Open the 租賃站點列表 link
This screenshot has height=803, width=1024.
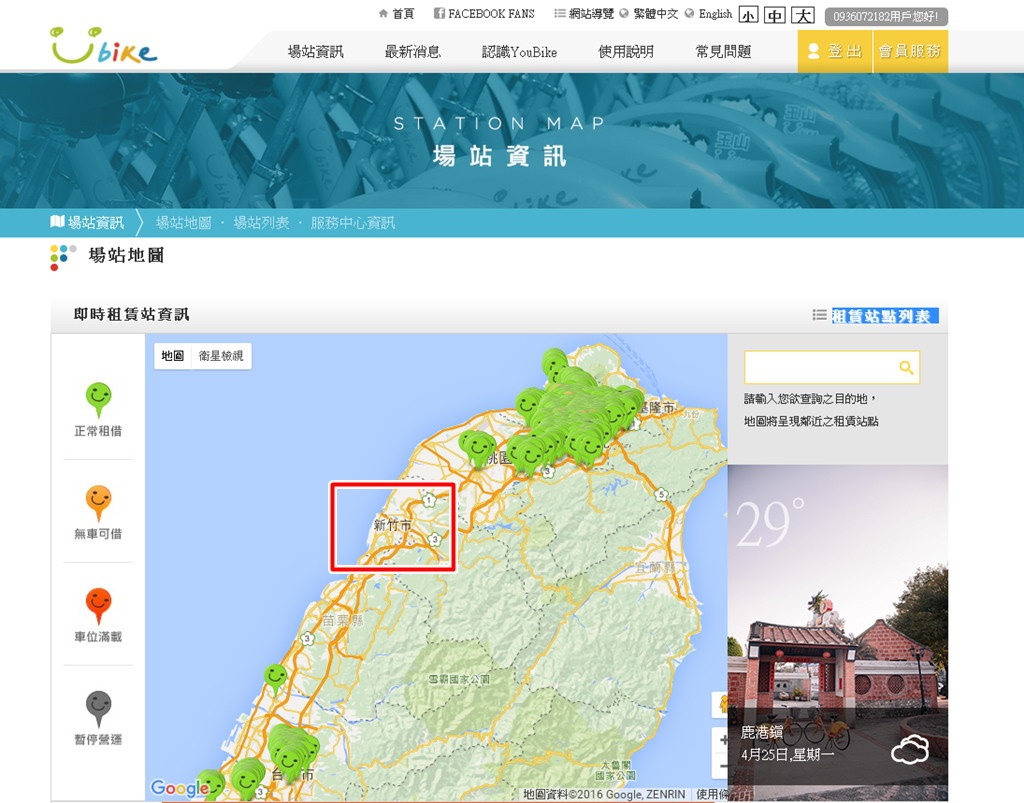[884, 316]
